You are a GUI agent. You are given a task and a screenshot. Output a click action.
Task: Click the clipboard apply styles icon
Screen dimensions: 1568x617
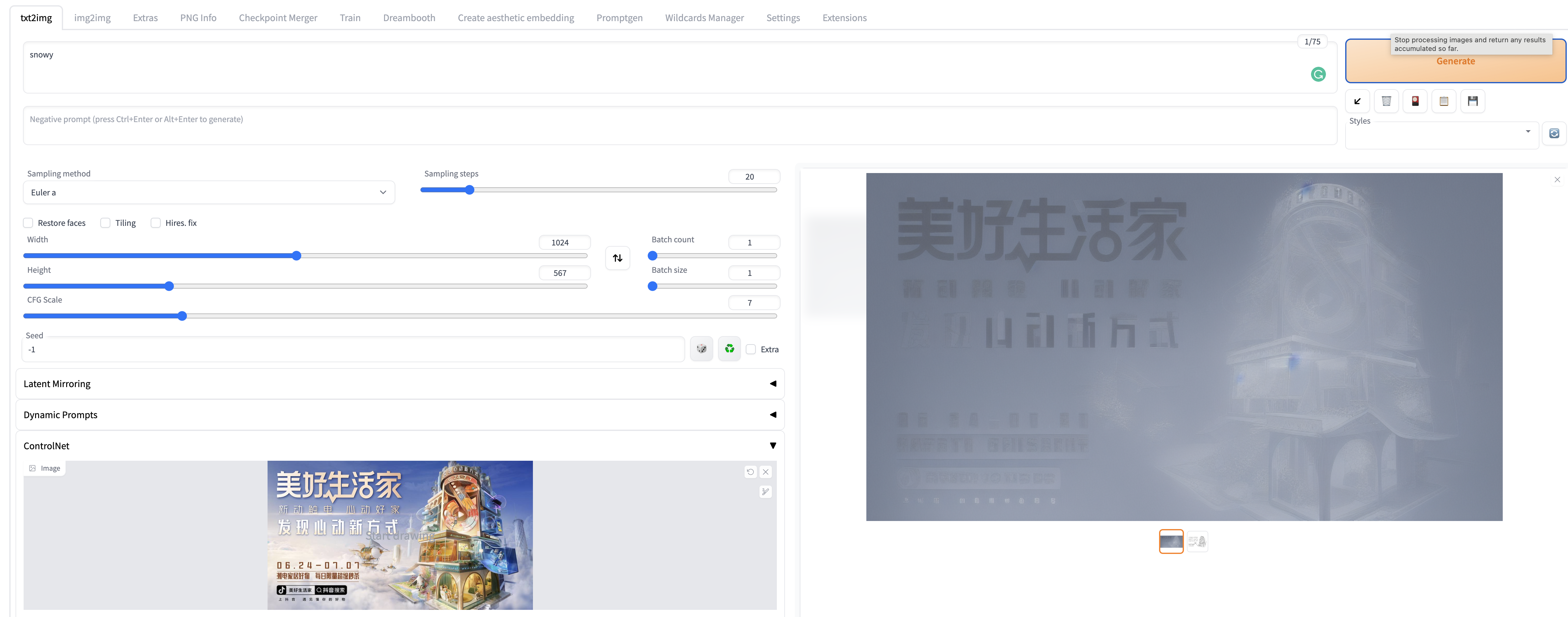(1443, 101)
